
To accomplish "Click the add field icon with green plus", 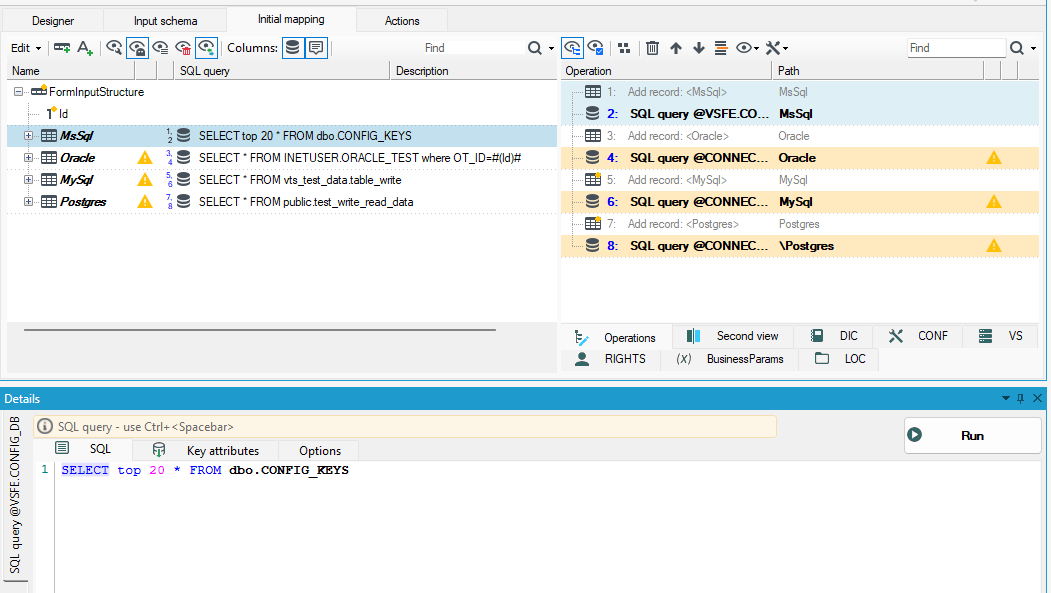I will click(62, 48).
